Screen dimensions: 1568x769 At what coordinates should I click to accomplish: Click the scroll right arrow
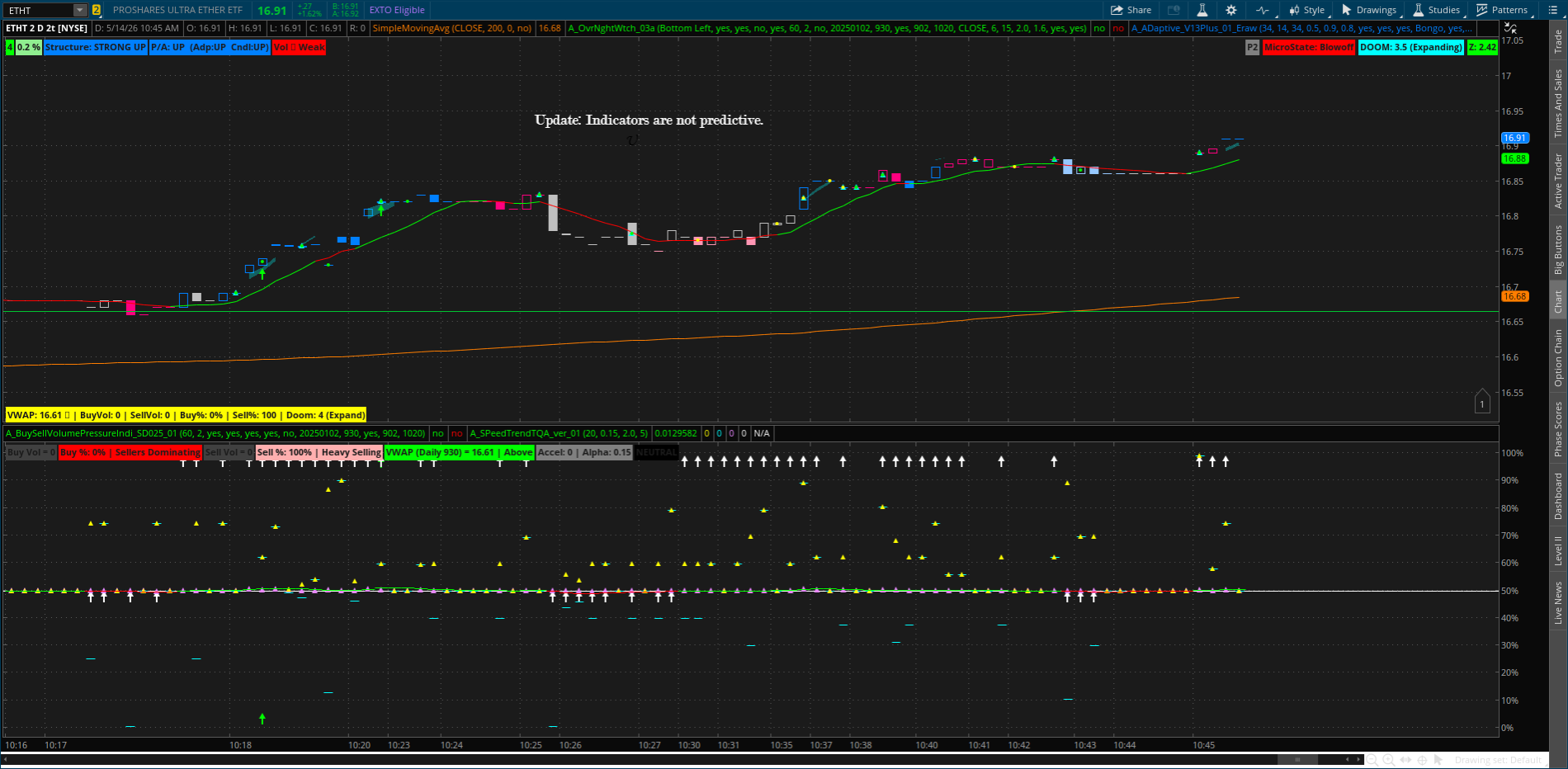[1359, 760]
